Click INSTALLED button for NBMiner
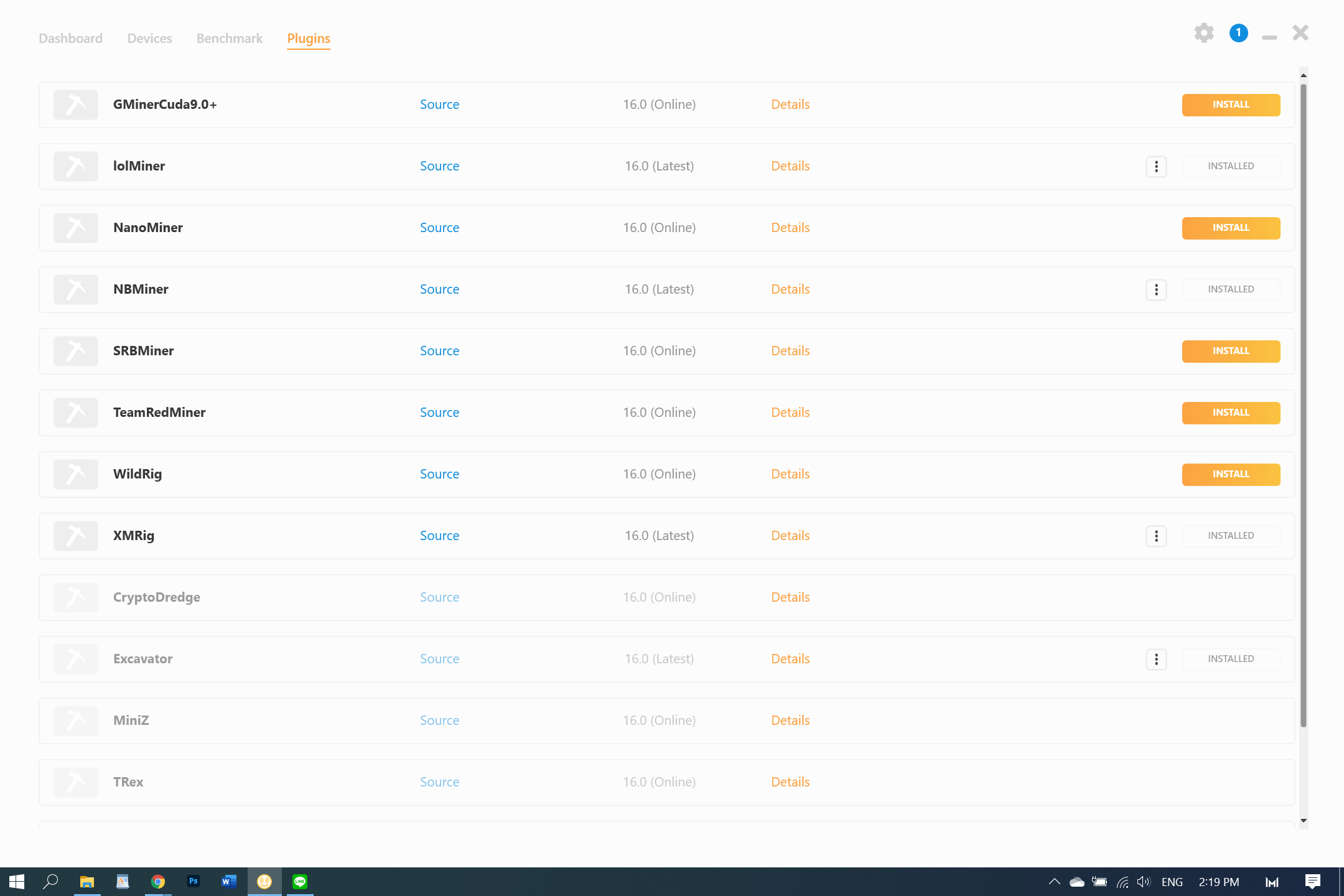The height and width of the screenshot is (896, 1344). pos(1231,289)
